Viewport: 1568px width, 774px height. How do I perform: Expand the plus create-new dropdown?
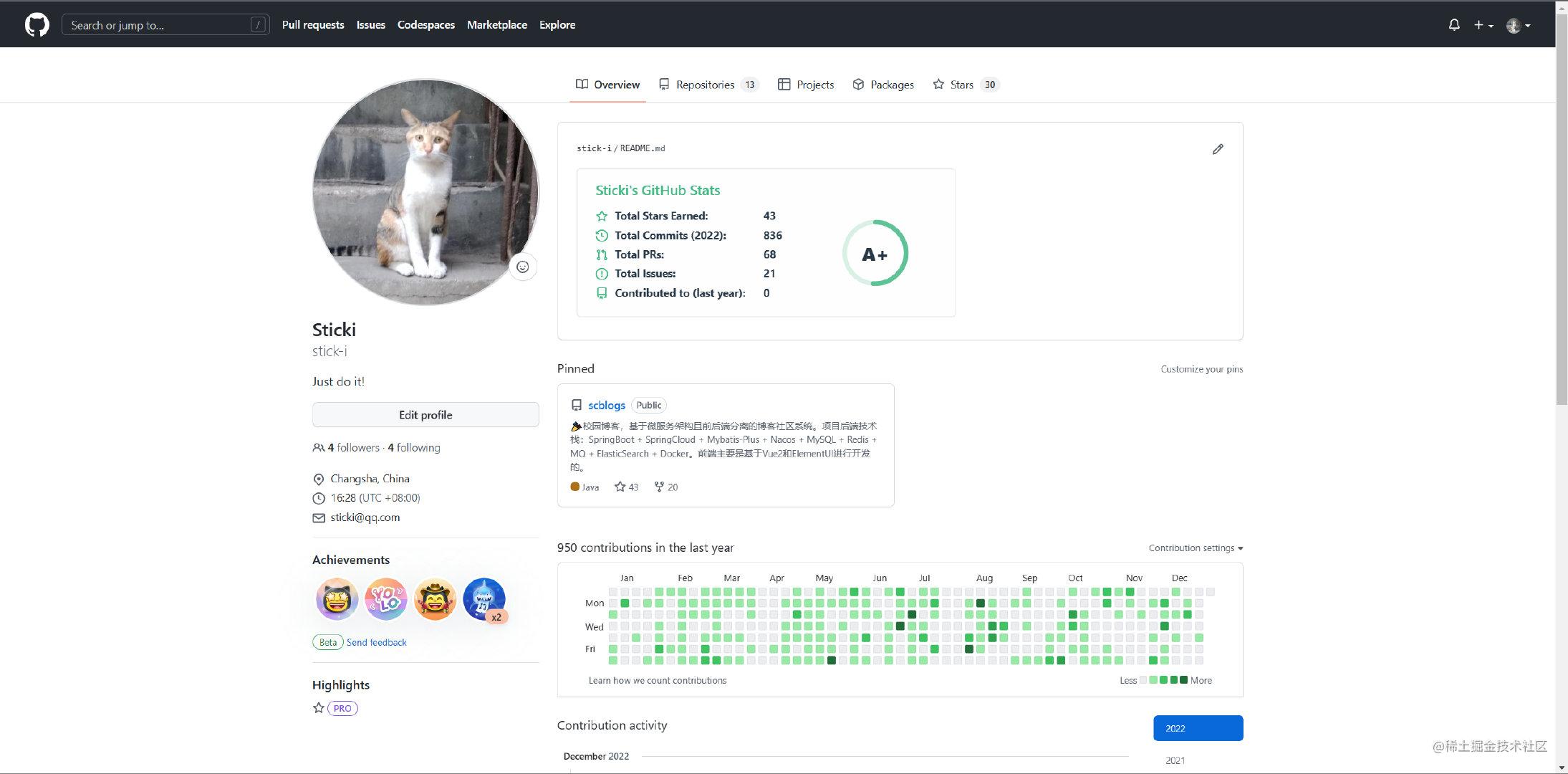tap(1483, 25)
